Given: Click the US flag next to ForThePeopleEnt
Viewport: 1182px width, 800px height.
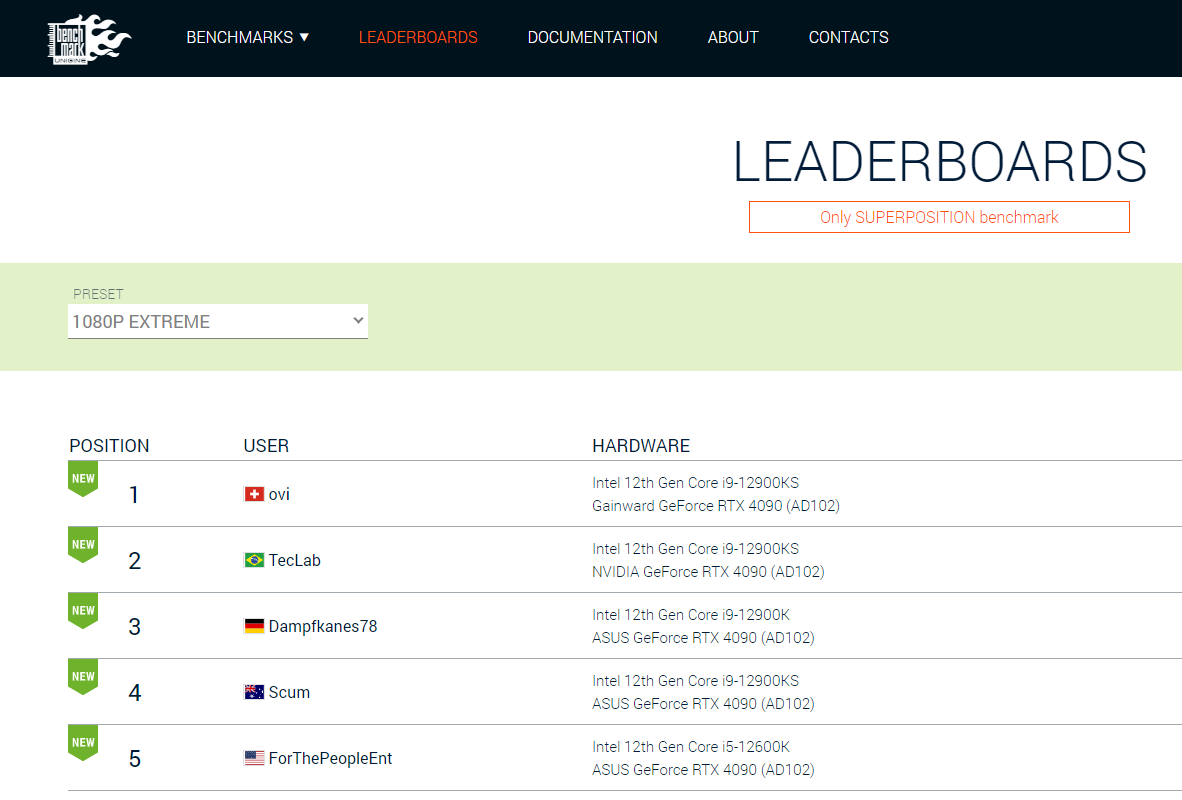Looking at the screenshot, I should (x=254, y=759).
